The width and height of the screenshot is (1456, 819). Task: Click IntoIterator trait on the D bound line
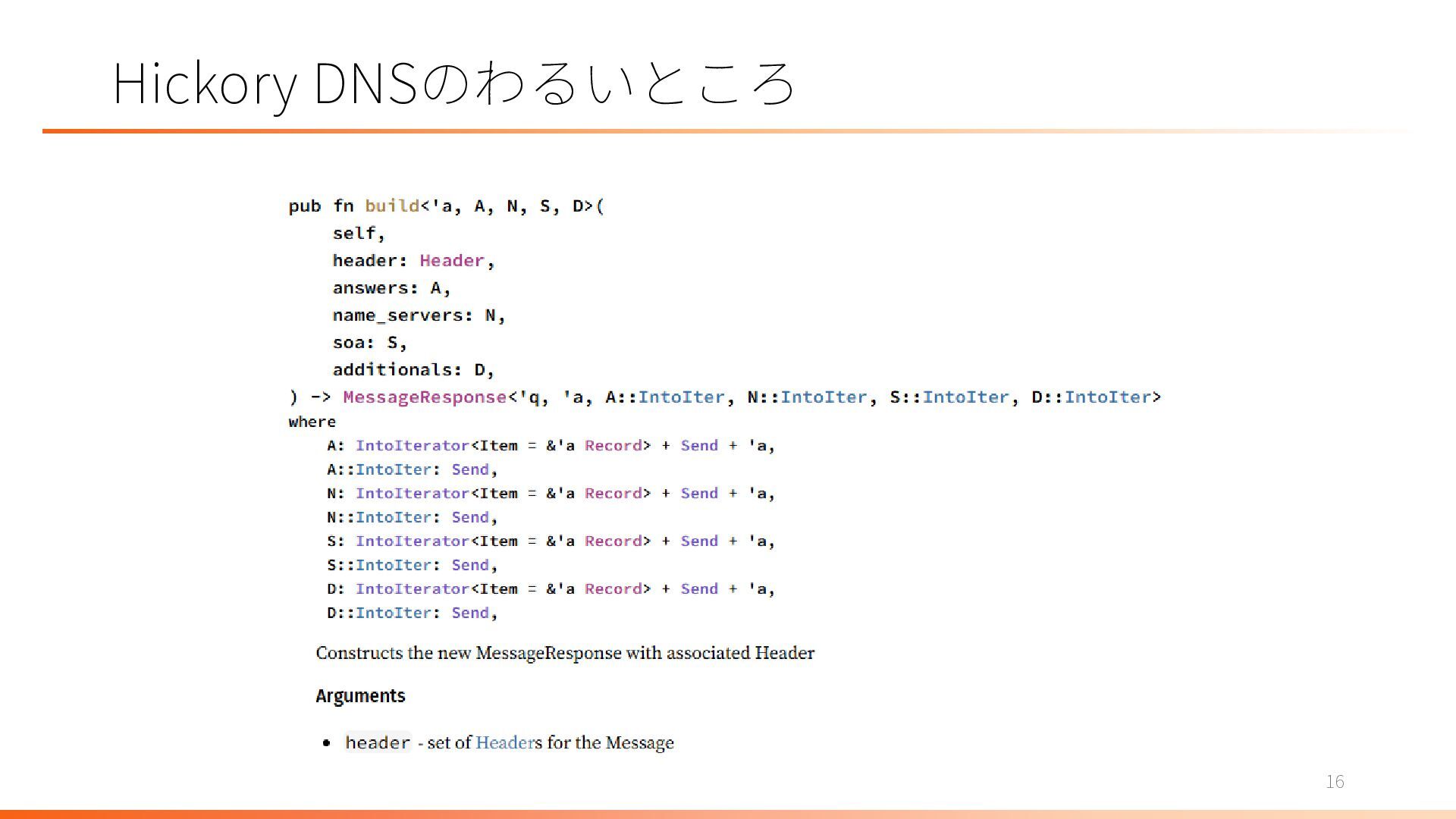click(412, 589)
